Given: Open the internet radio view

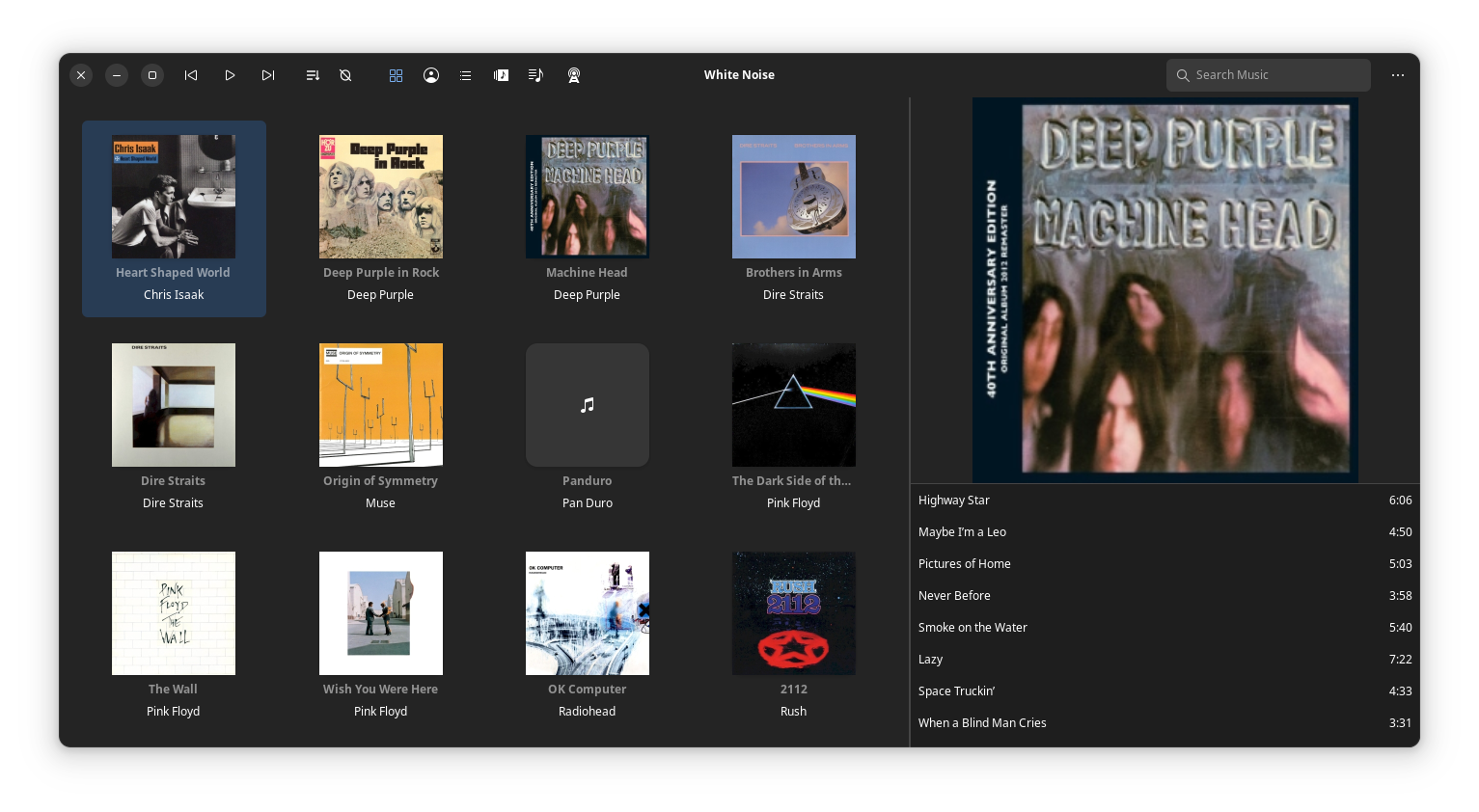Looking at the screenshot, I should click(574, 75).
